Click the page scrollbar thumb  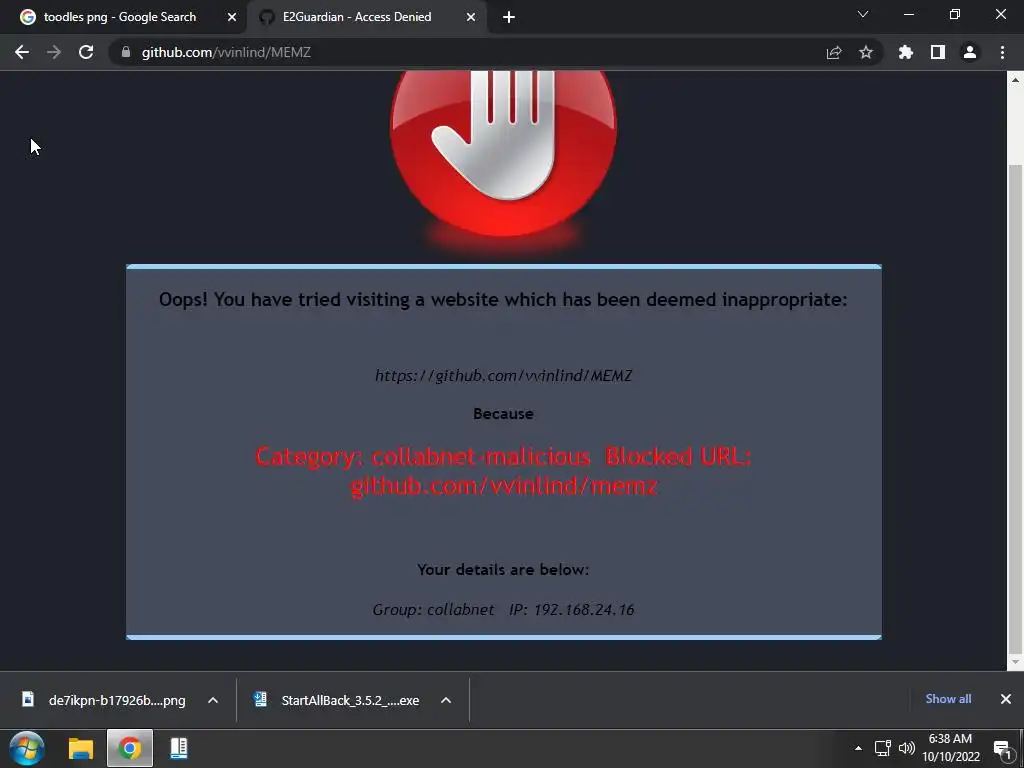coord(1015,408)
